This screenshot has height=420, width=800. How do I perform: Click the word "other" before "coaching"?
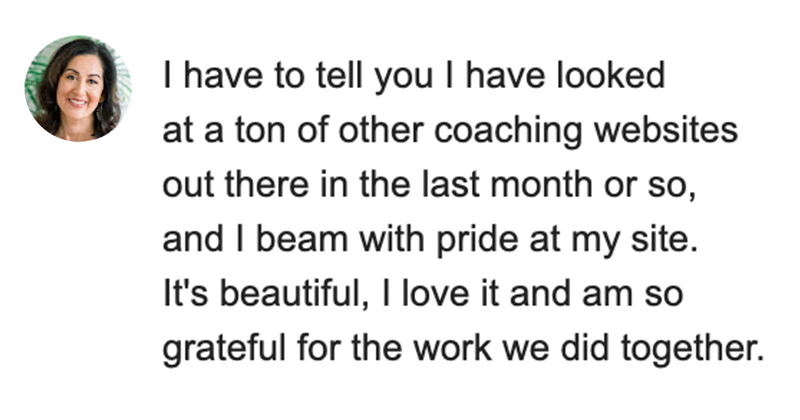(x=381, y=130)
